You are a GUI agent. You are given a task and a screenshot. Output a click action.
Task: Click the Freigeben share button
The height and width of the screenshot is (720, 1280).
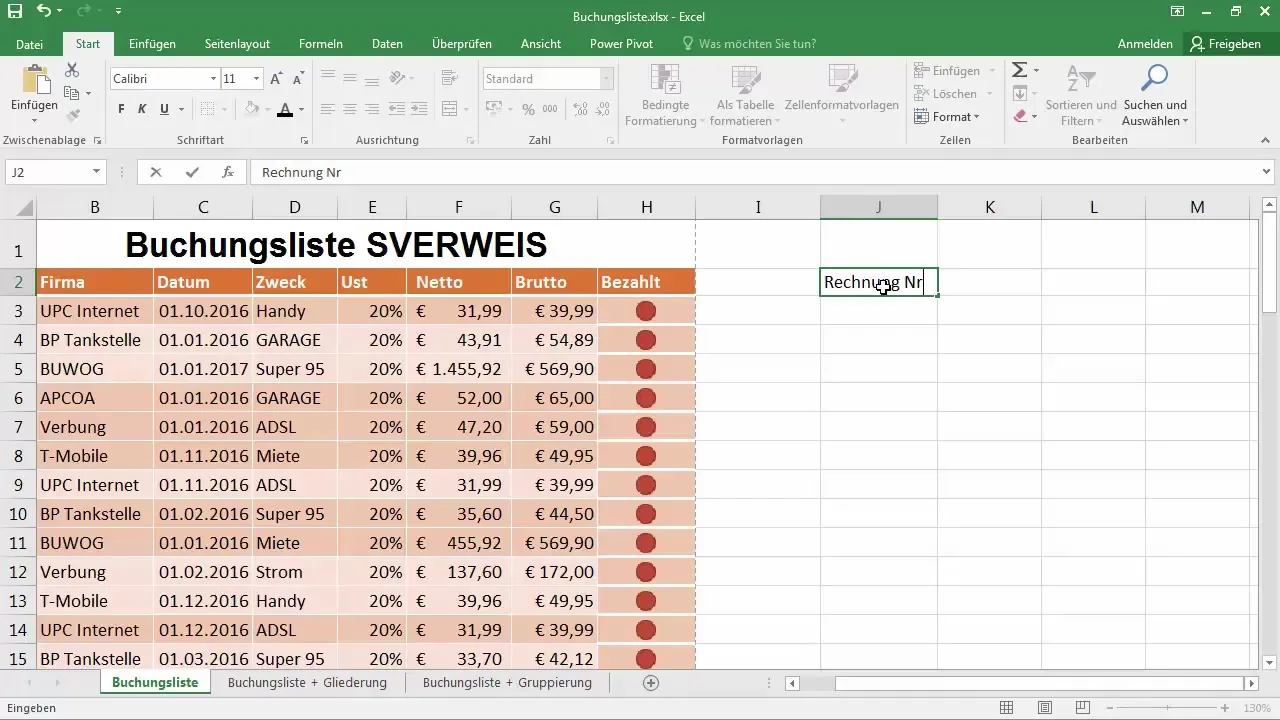1225,44
